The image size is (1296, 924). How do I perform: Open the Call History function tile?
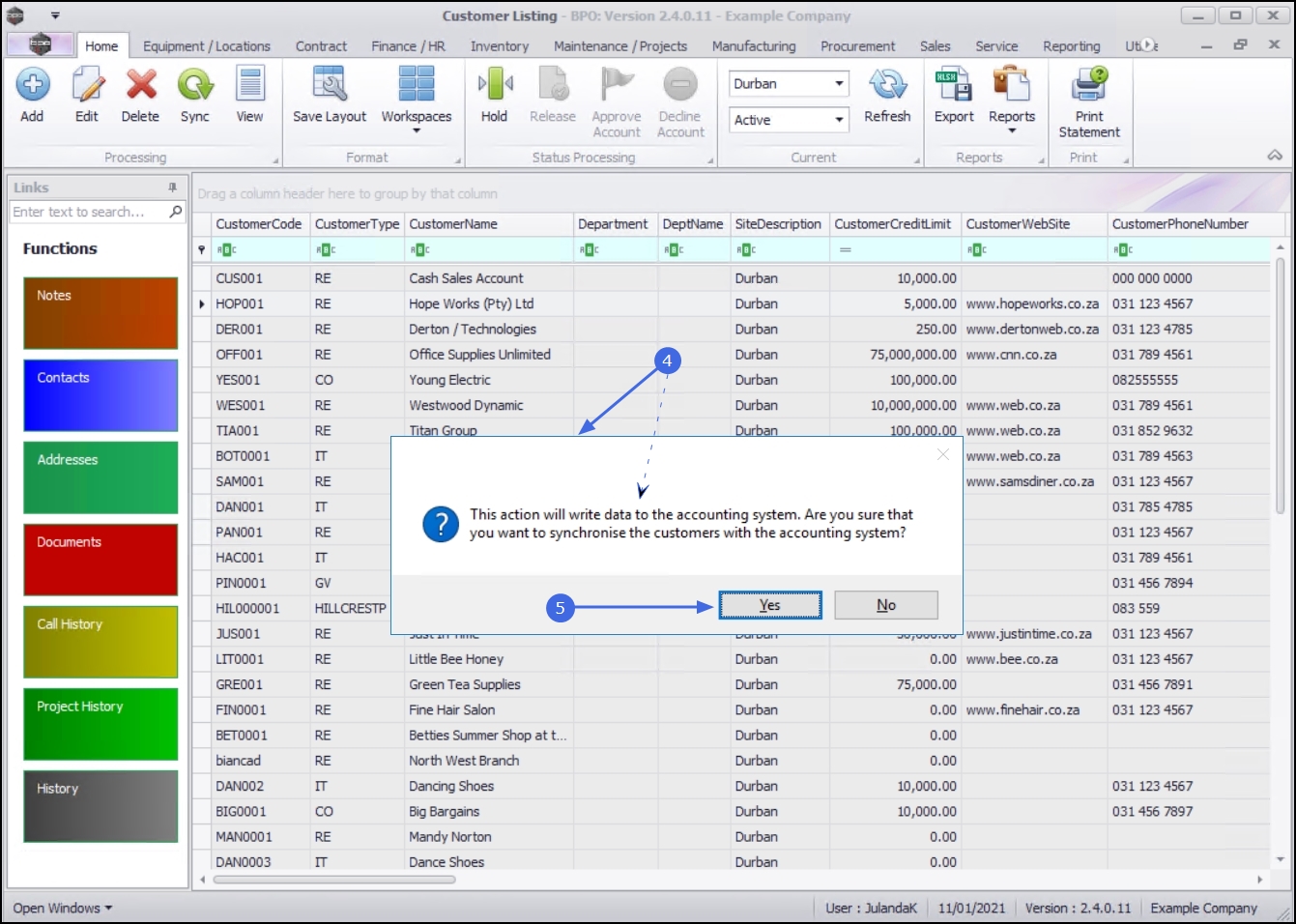[101, 642]
